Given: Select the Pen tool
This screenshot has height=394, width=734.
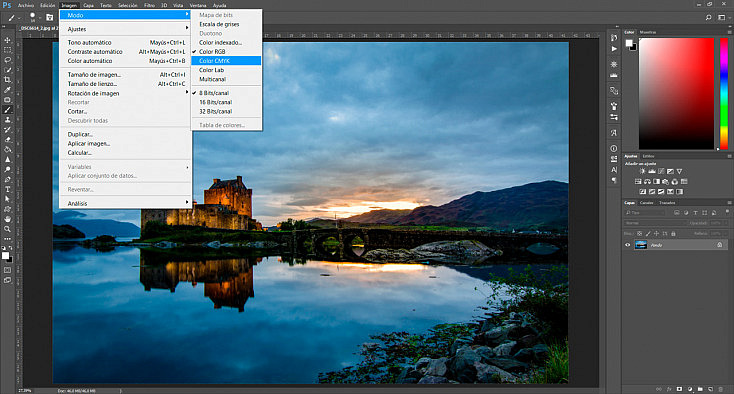Looking at the screenshot, I should pos(7,179).
